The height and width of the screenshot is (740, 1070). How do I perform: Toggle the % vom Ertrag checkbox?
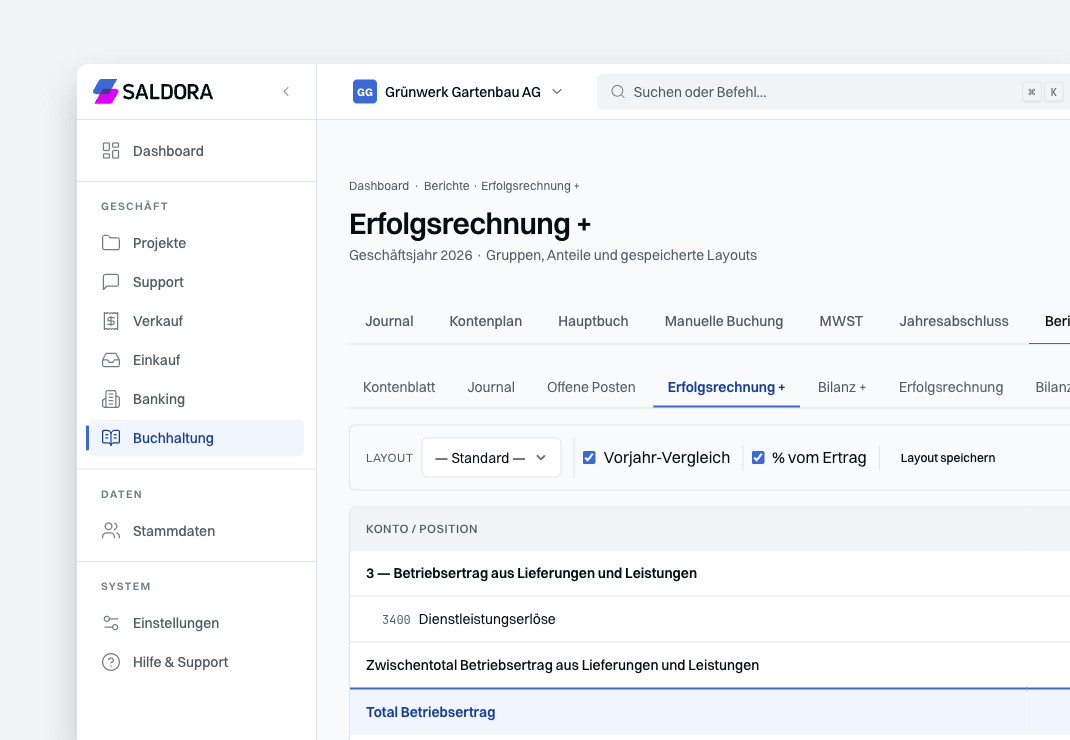point(757,457)
